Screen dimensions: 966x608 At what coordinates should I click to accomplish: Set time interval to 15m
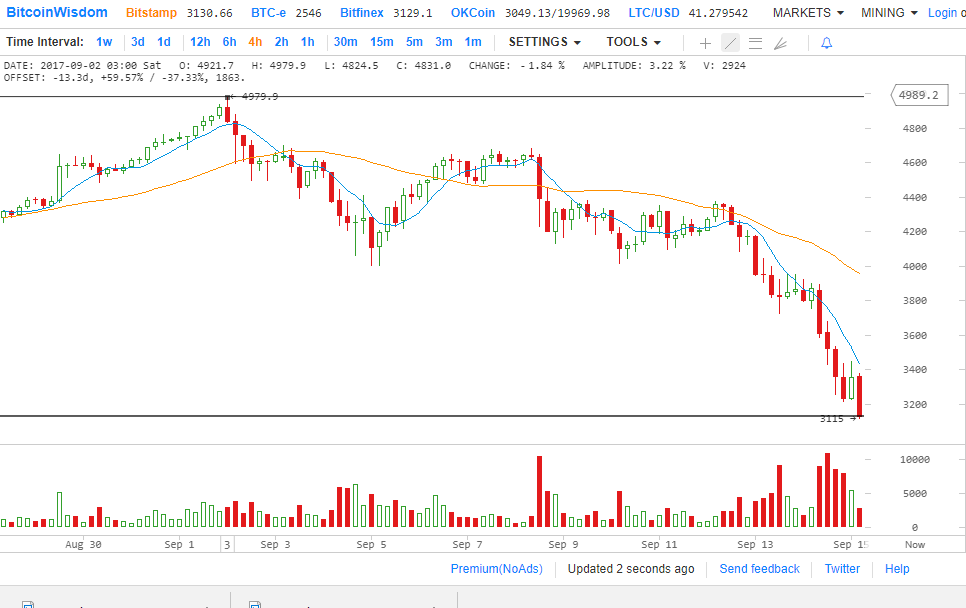click(x=381, y=42)
